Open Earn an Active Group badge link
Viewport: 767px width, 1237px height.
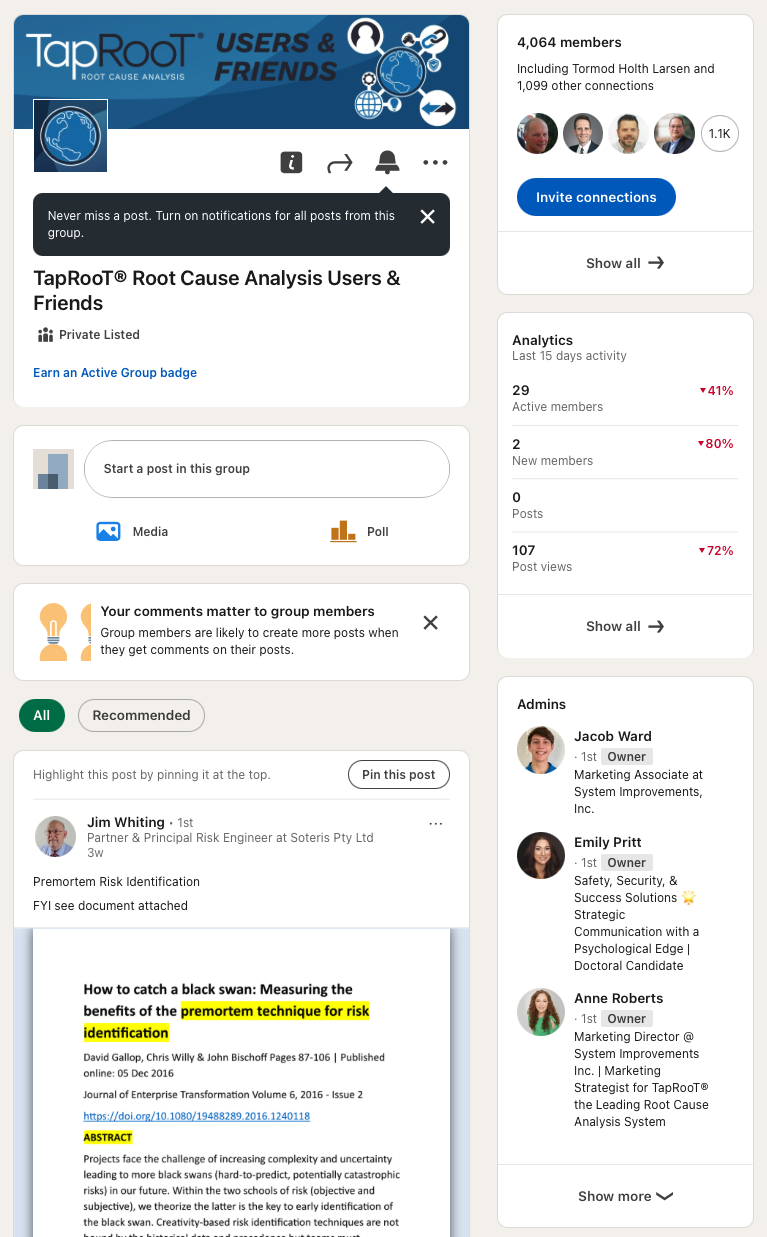point(115,373)
